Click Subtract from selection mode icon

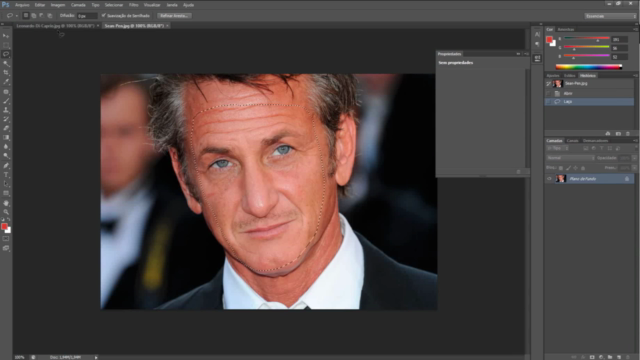point(42,16)
